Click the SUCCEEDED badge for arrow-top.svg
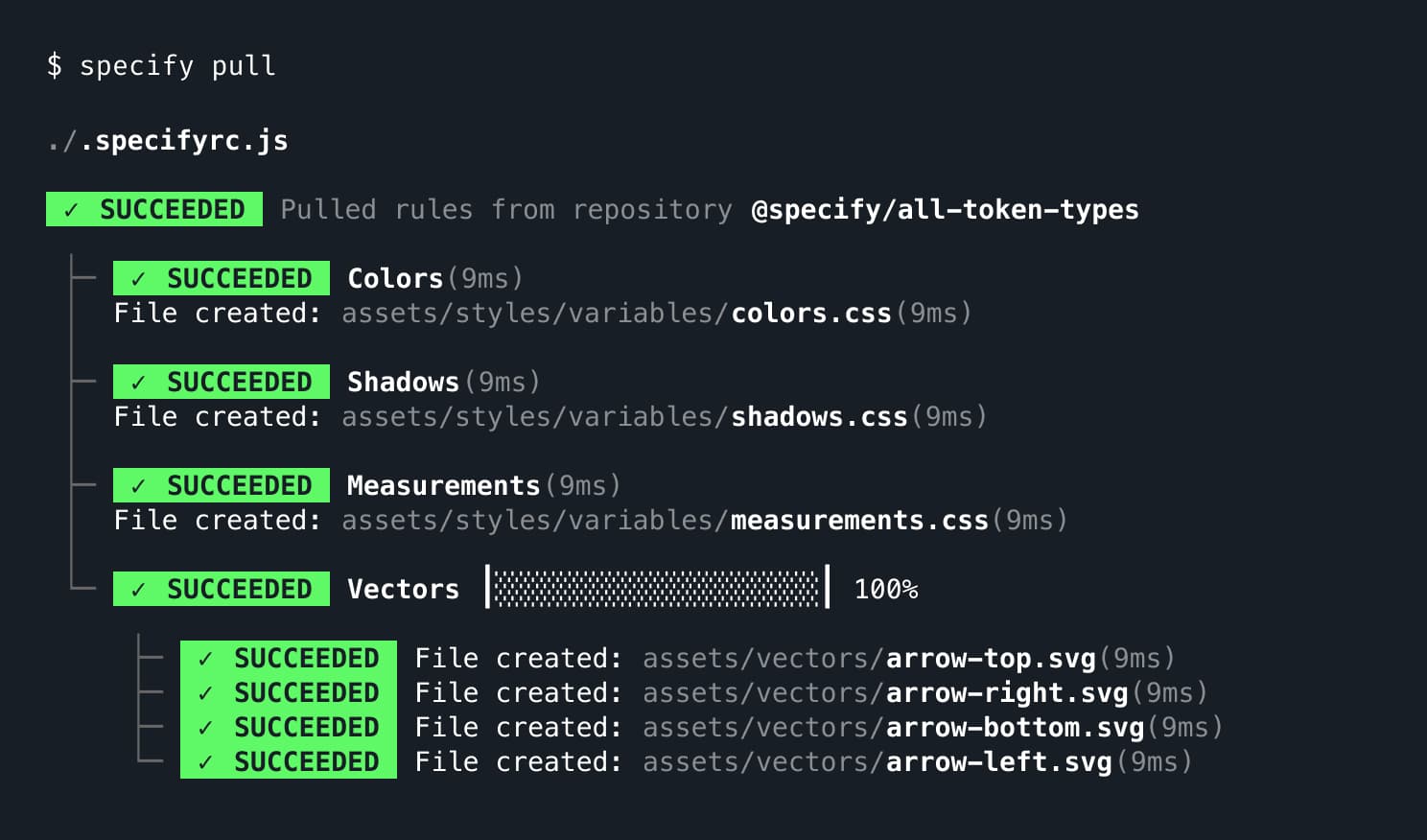Viewport: 1427px width, 840px height. [x=289, y=658]
